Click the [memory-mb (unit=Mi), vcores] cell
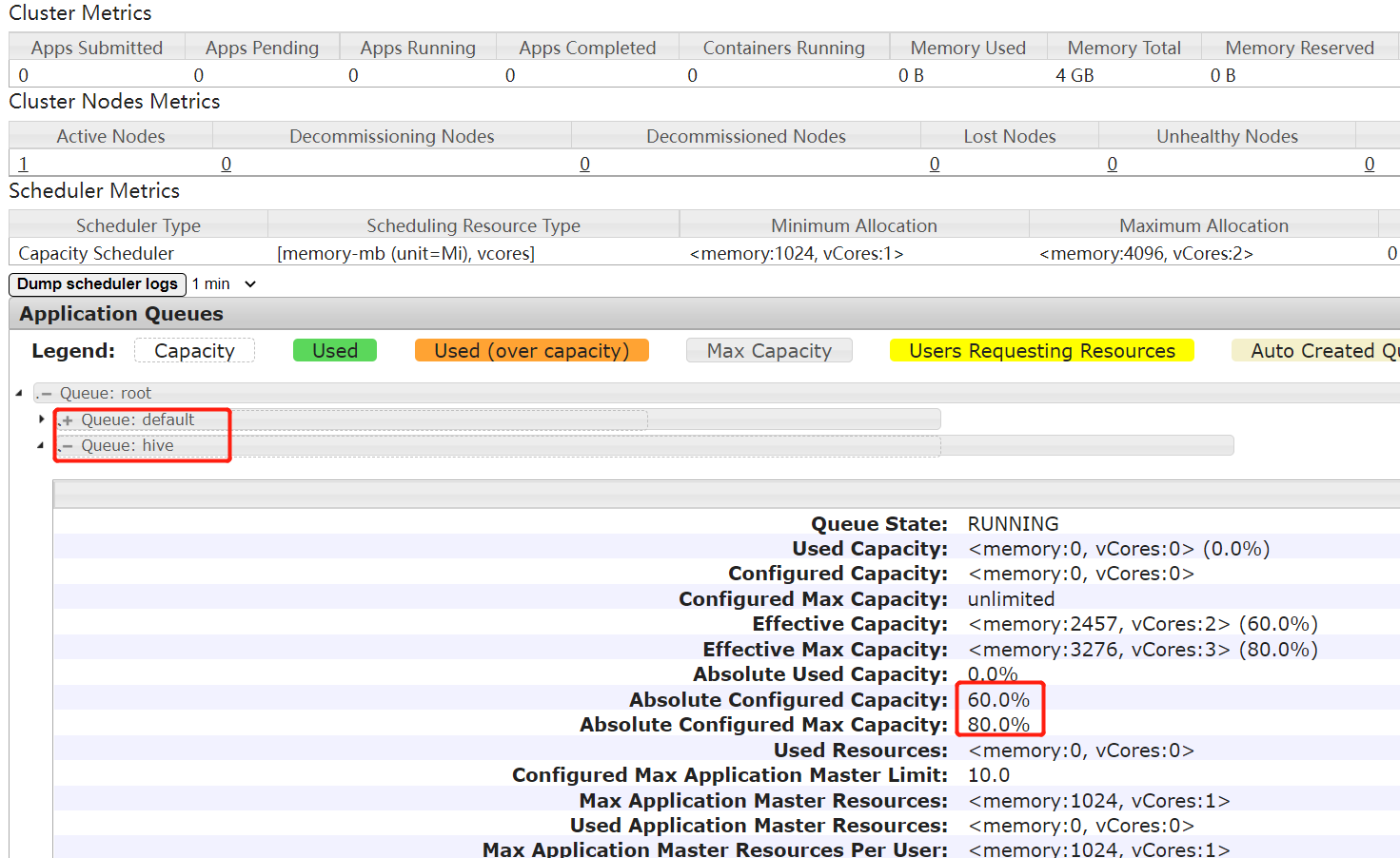This screenshot has height=858, width=1400. [x=405, y=253]
